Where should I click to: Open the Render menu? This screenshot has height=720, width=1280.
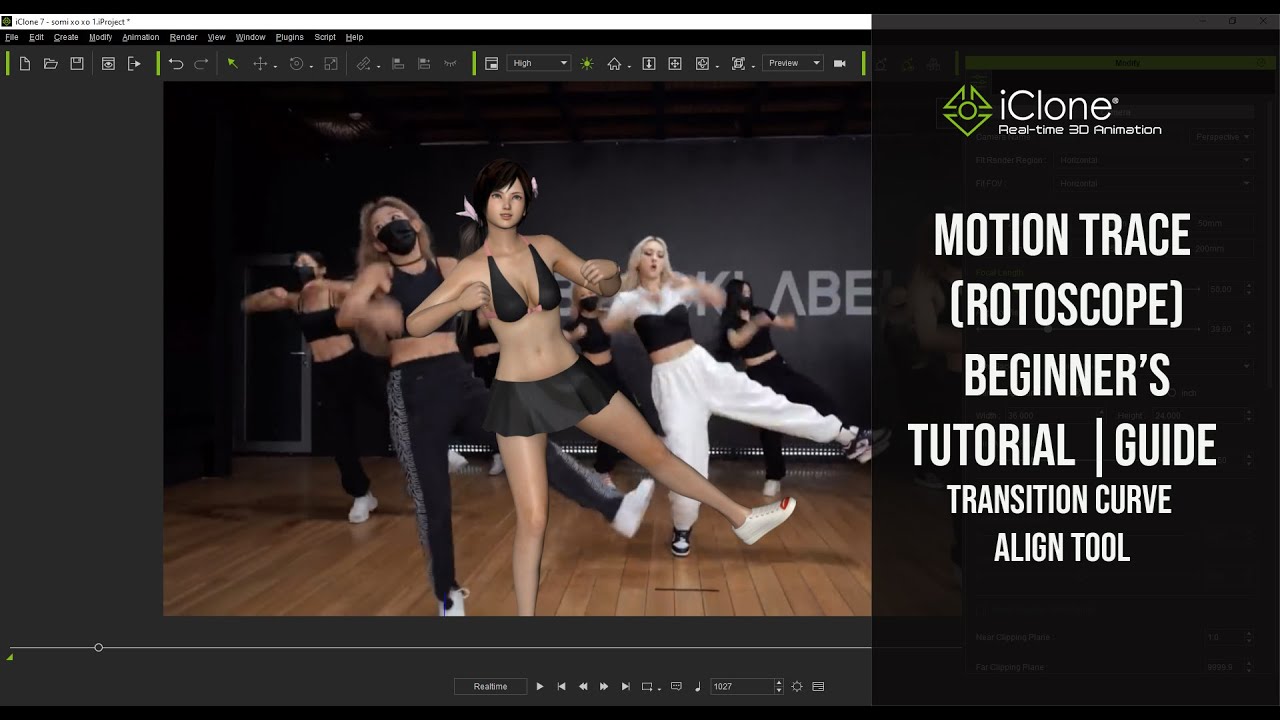(184, 37)
